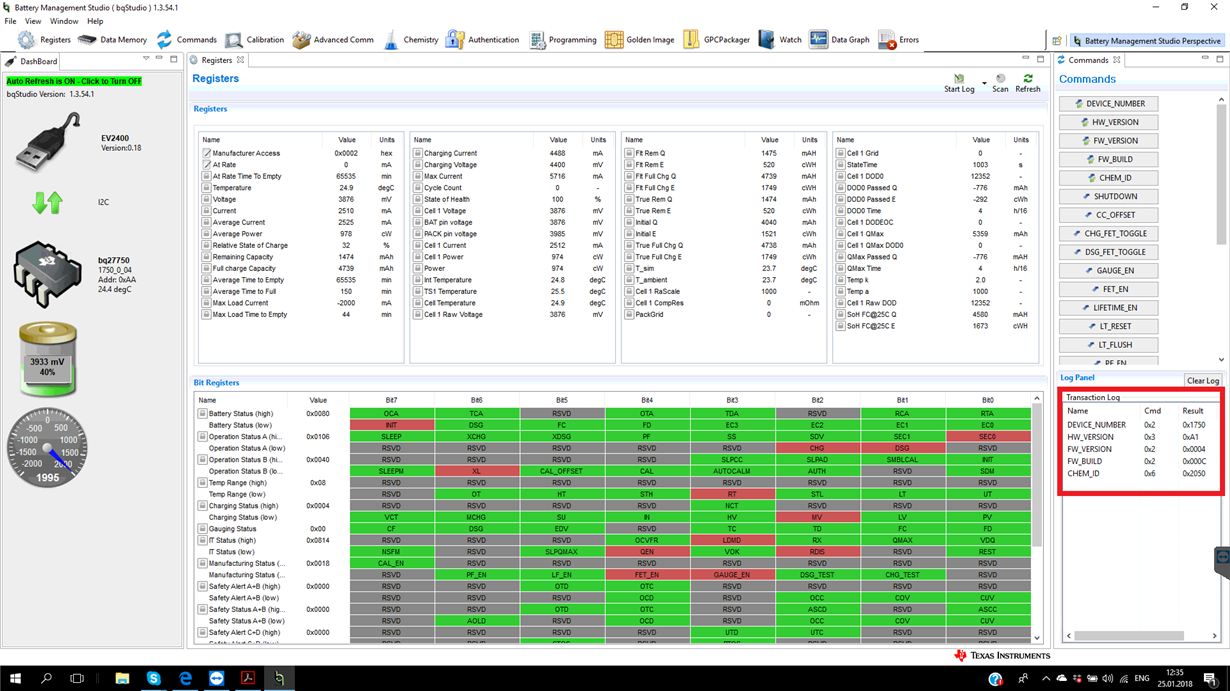Screen dimensions: 1230x691
Task: Click the red INIT bit cell
Action: (391, 425)
